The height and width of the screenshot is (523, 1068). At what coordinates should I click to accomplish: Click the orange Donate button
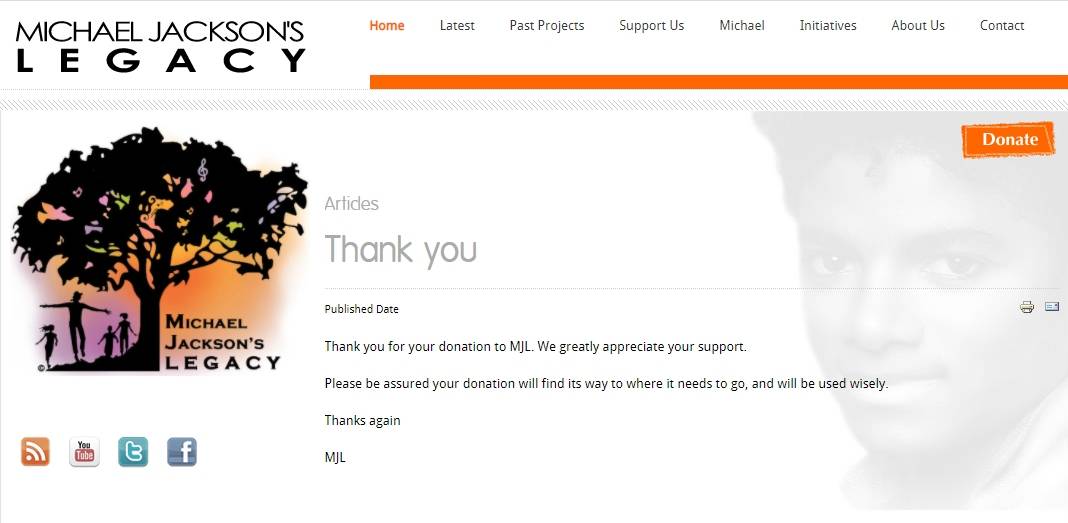1009,140
